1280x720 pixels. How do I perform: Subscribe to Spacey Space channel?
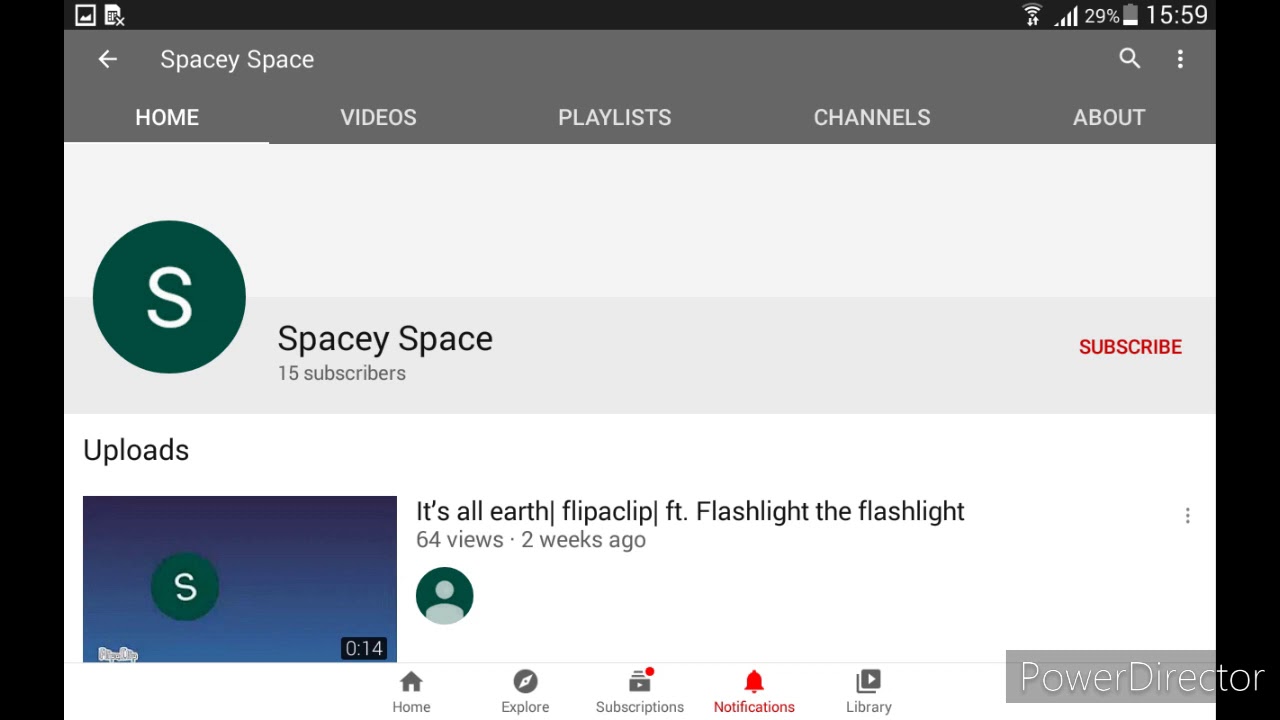tap(1130, 347)
